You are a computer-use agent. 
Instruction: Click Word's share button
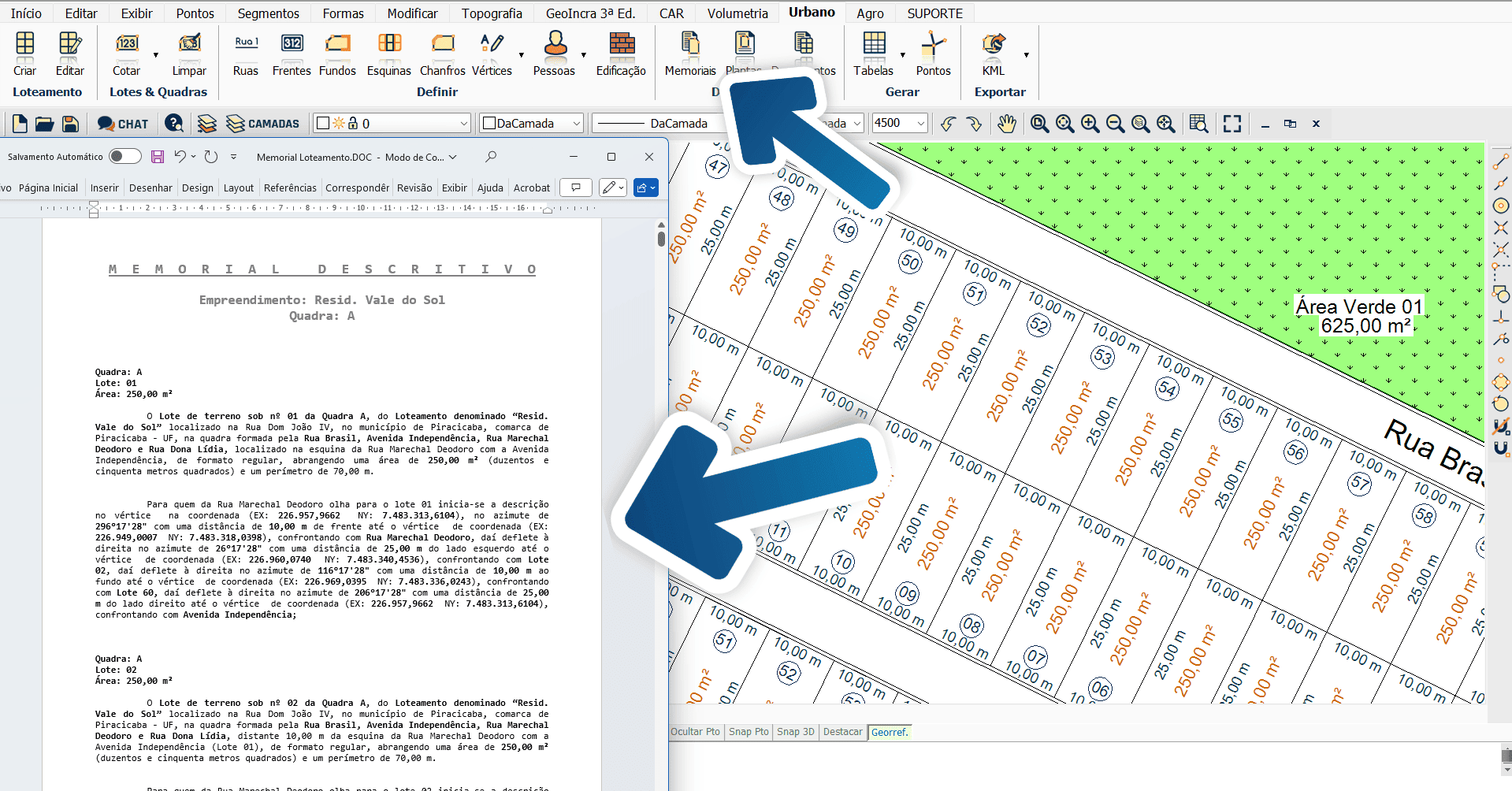pyautogui.click(x=646, y=188)
